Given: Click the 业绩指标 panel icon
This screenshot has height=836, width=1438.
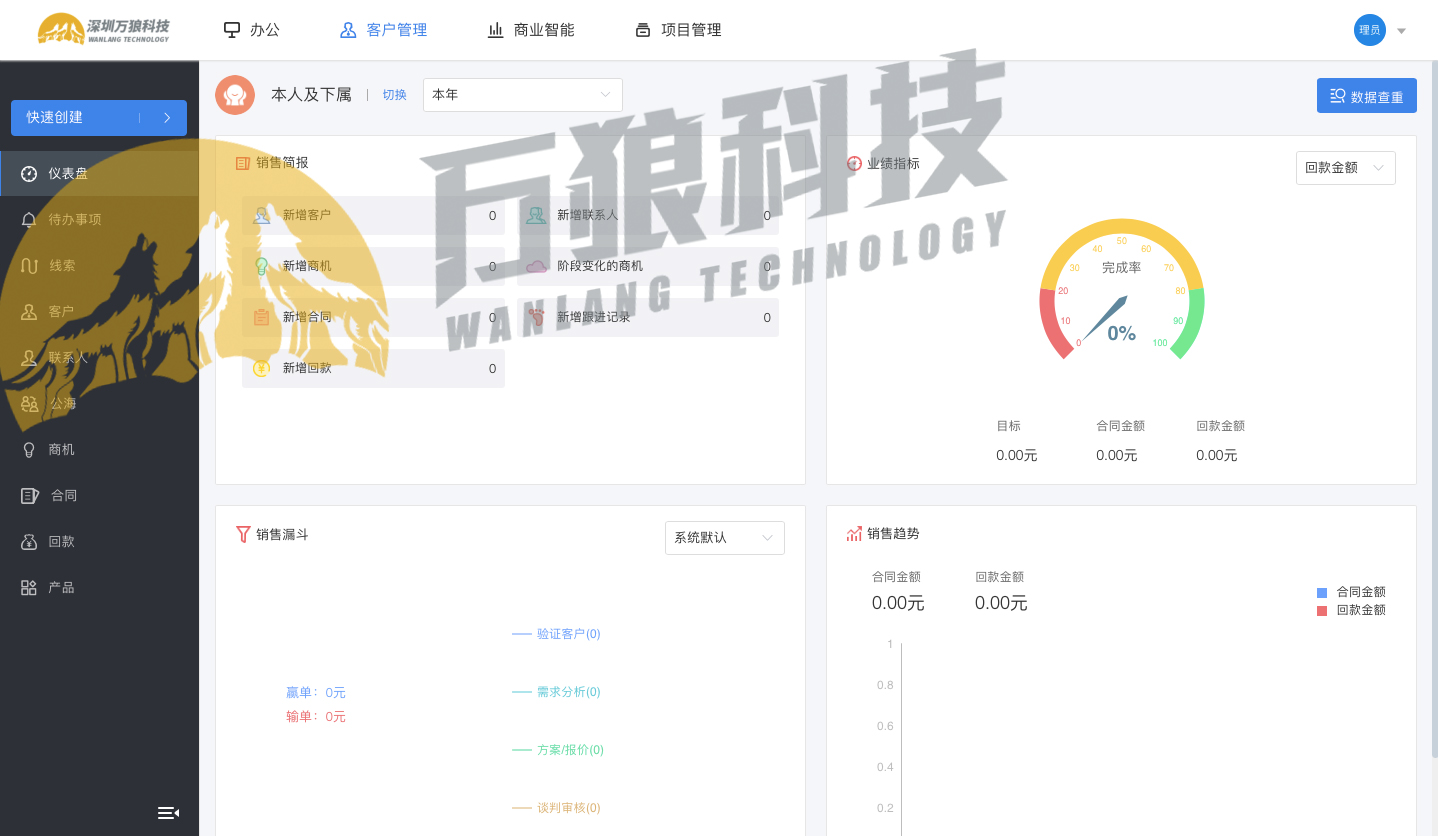Looking at the screenshot, I should coord(854,163).
